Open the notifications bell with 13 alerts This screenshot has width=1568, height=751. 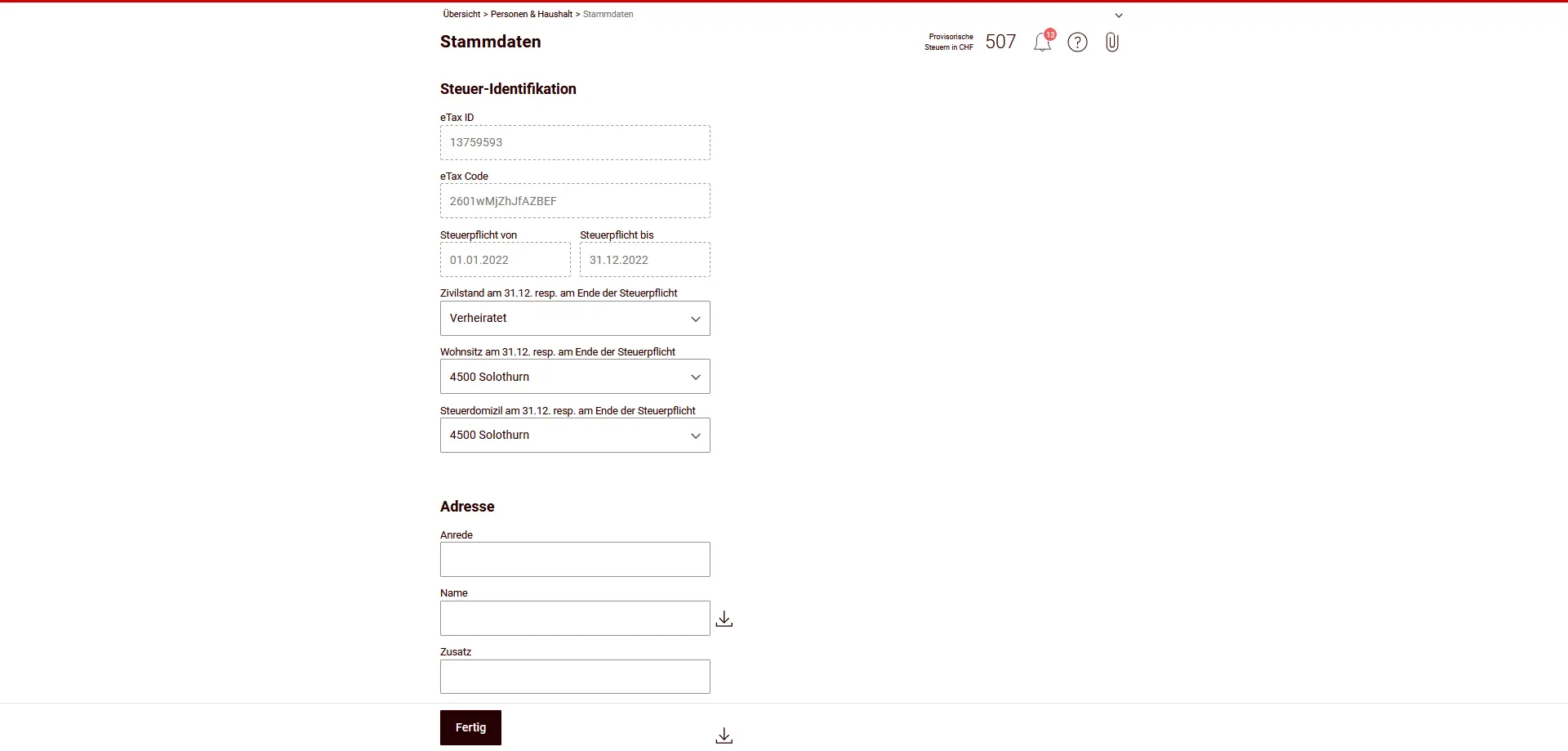point(1043,42)
